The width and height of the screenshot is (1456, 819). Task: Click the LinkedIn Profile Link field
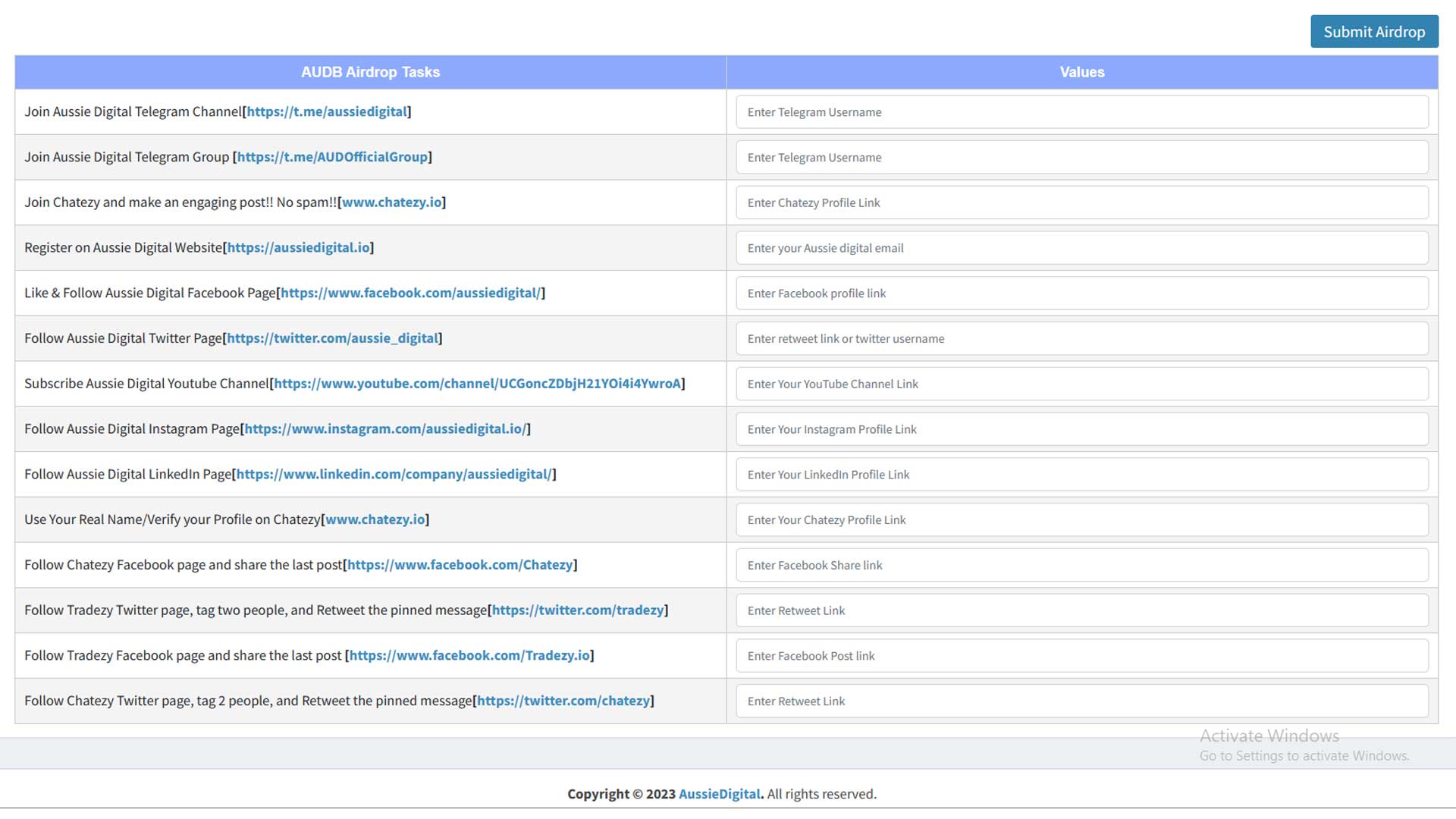tap(1082, 475)
